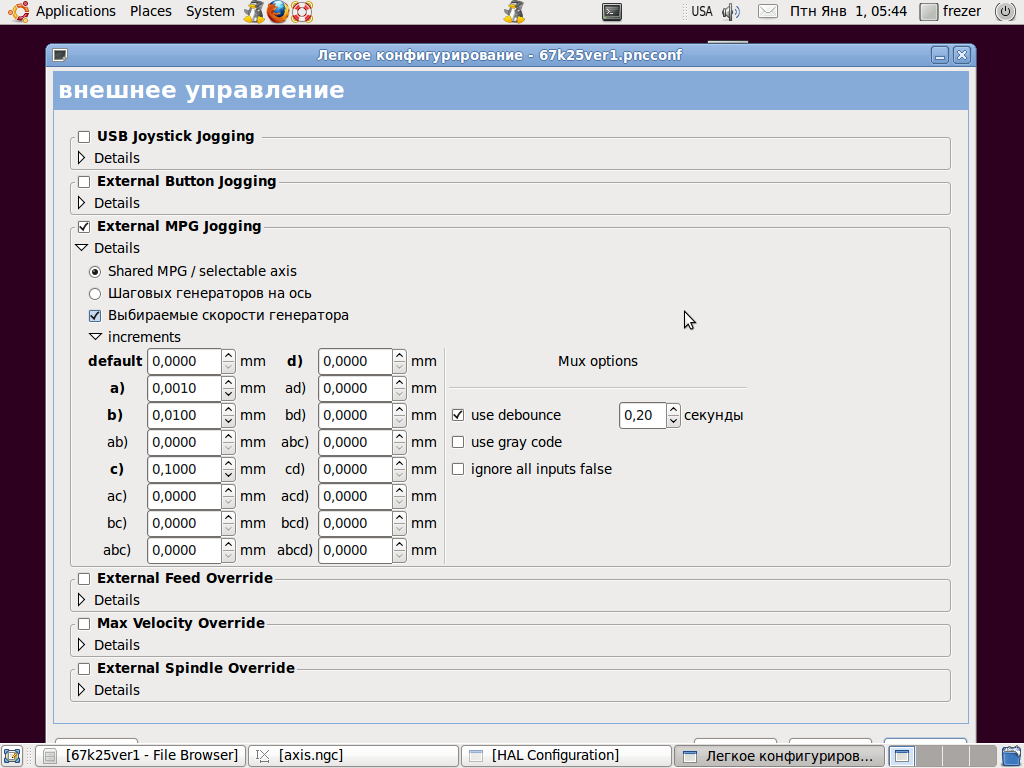Enable ignore all inputs false checkbox

click(x=458, y=469)
